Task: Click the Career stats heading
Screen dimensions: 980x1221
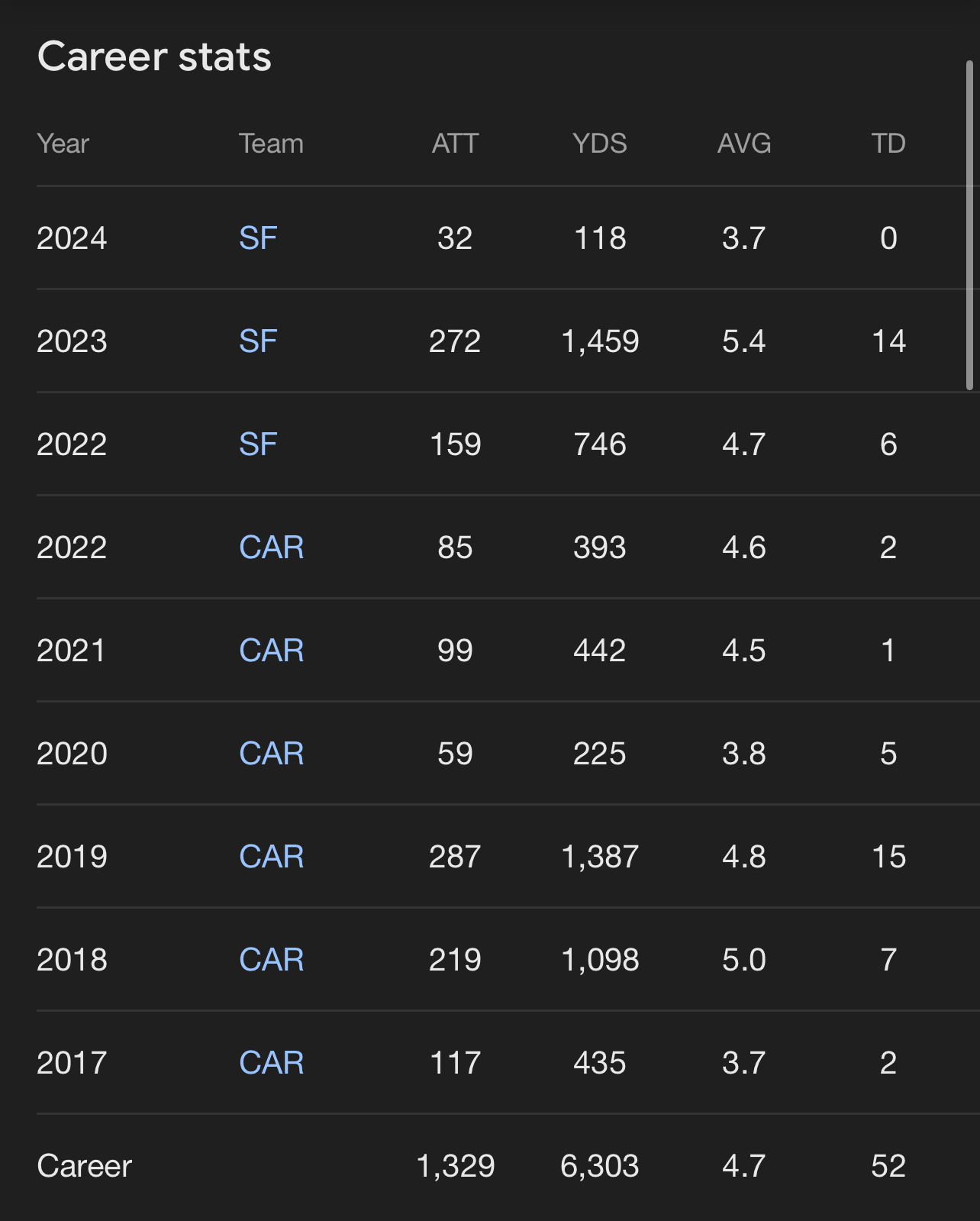Action: click(154, 57)
